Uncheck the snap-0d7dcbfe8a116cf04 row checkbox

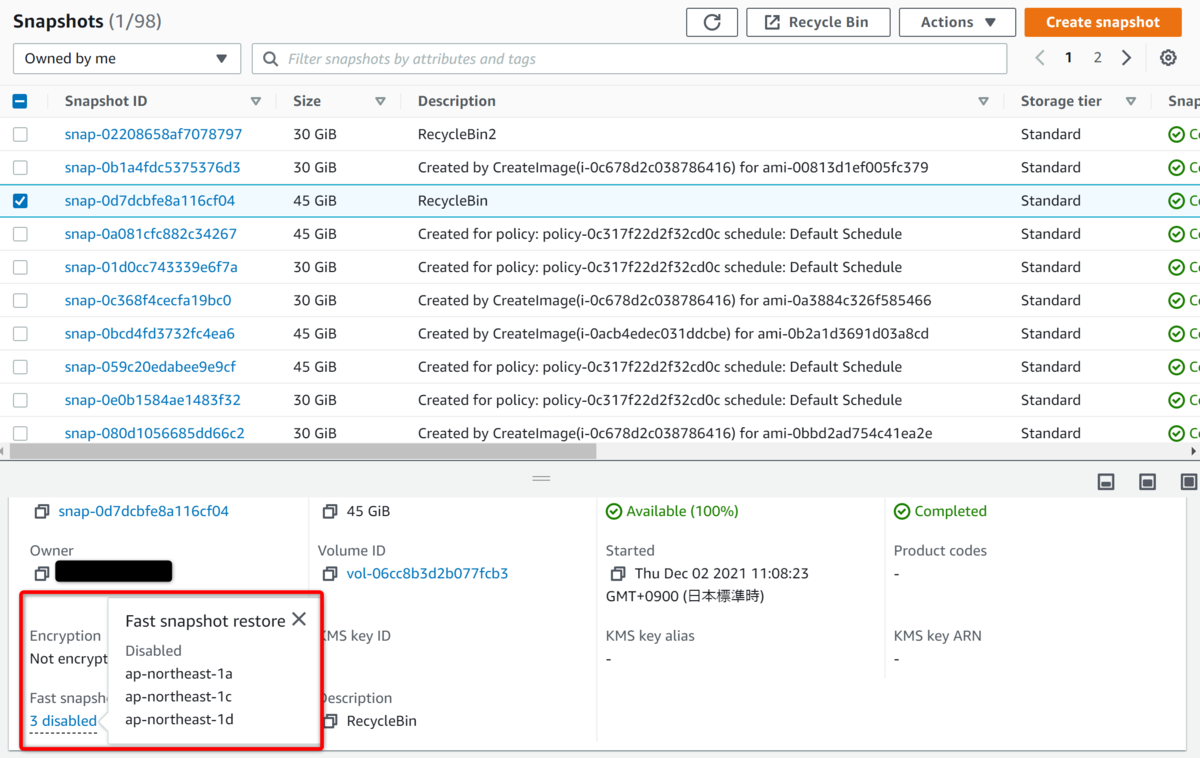click(x=20, y=201)
